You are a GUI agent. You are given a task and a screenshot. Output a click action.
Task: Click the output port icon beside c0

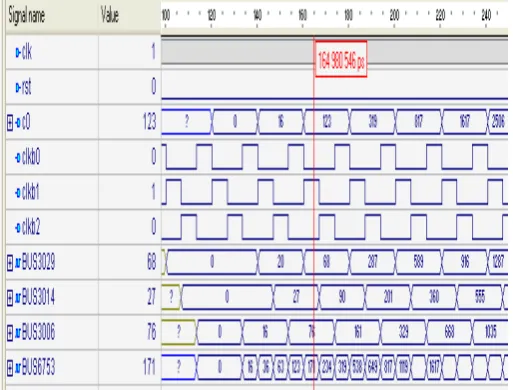pyautogui.click(x=18, y=122)
